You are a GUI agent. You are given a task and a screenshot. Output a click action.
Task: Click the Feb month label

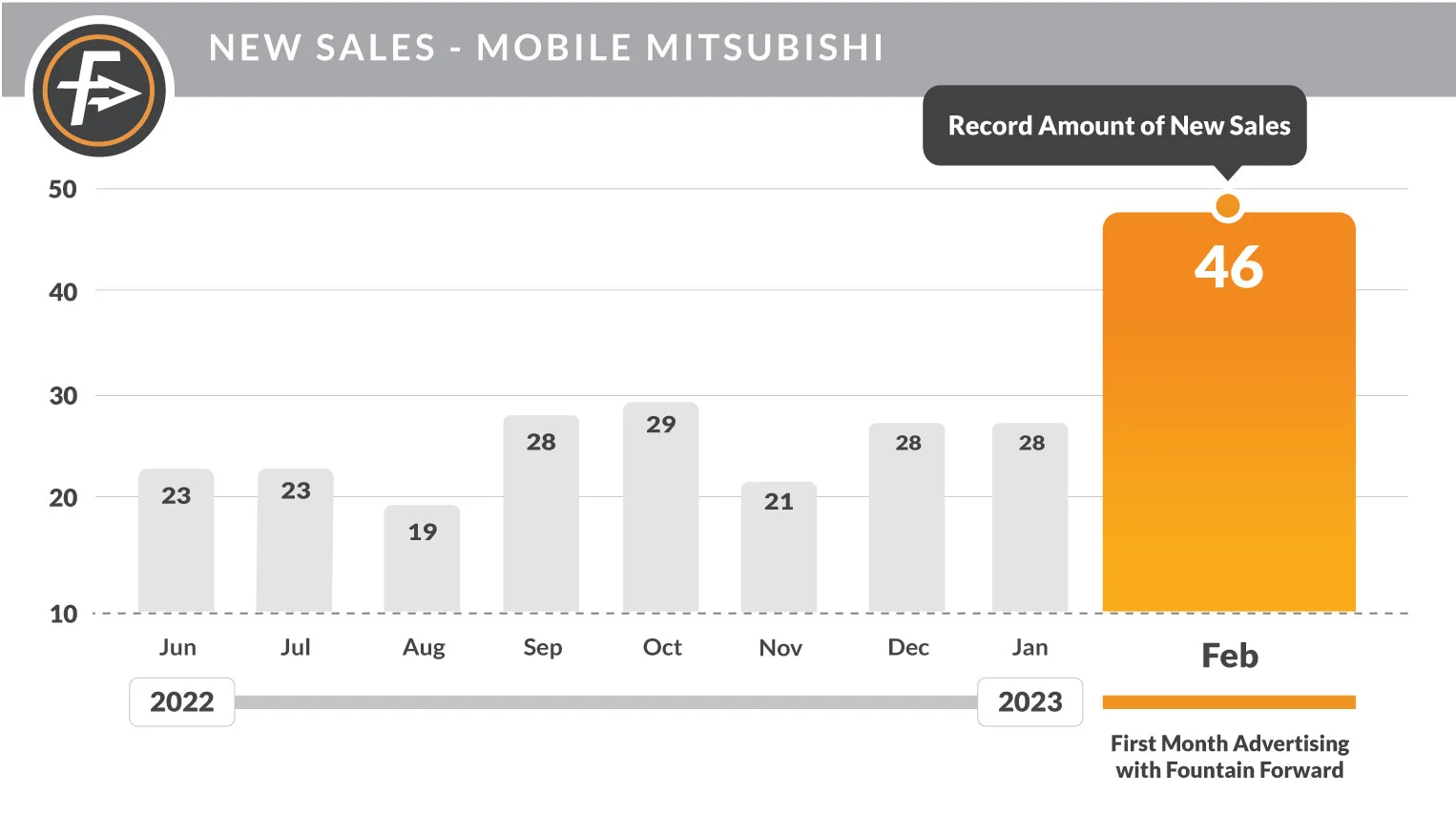point(1229,657)
